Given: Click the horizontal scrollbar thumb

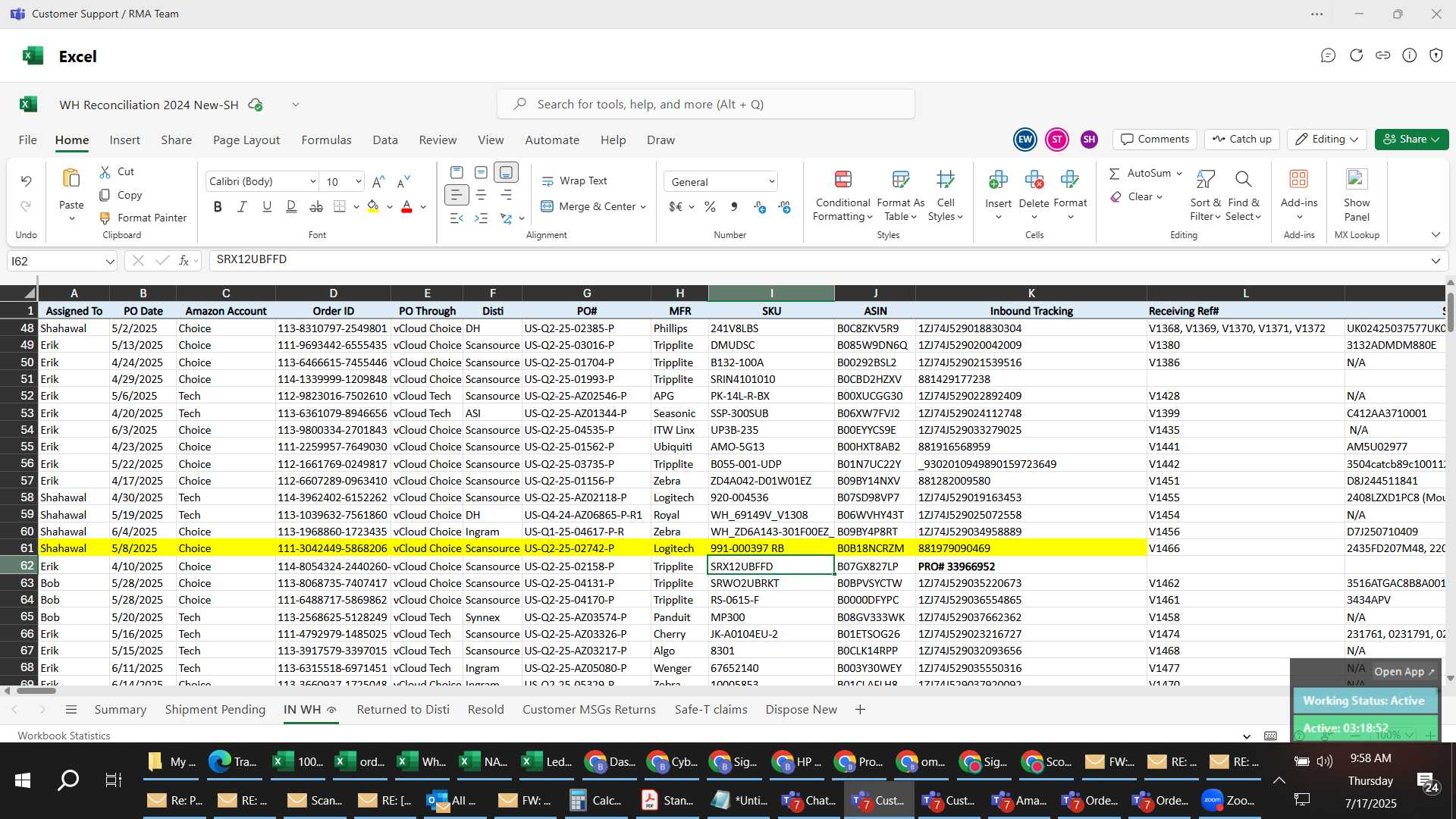Looking at the screenshot, I should pyautogui.click(x=36, y=691).
